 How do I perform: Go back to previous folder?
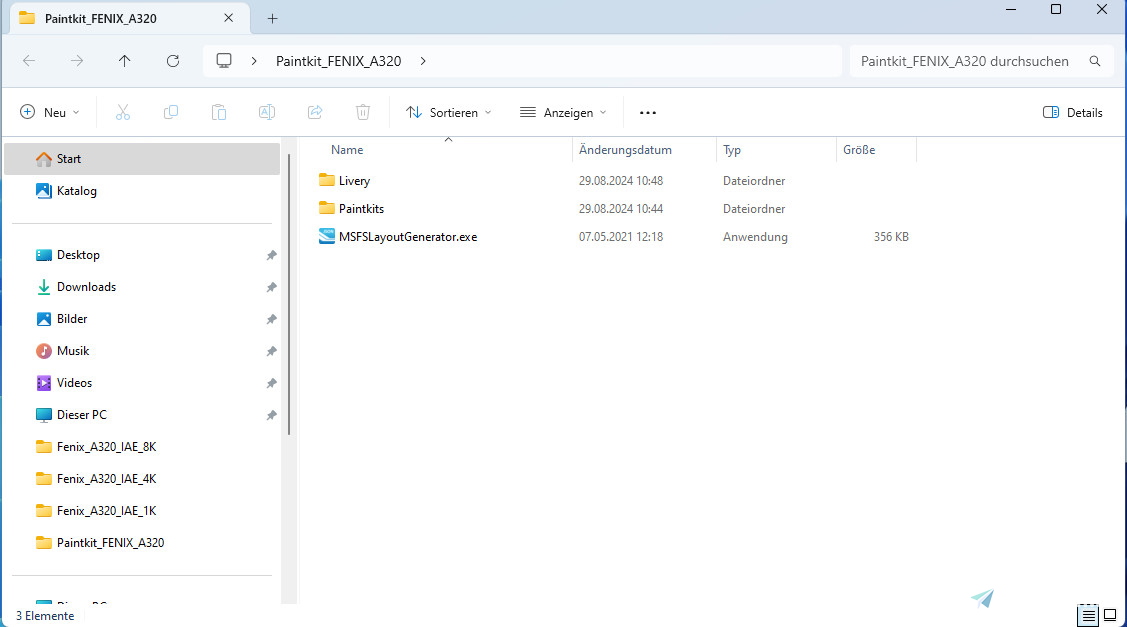click(29, 61)
